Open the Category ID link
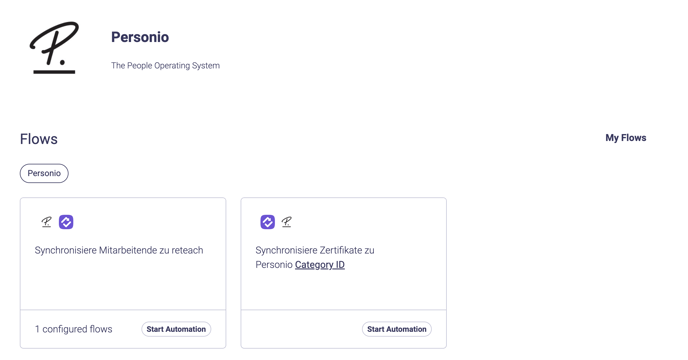This screenshot has width=688, height=360. coord(320,265)
